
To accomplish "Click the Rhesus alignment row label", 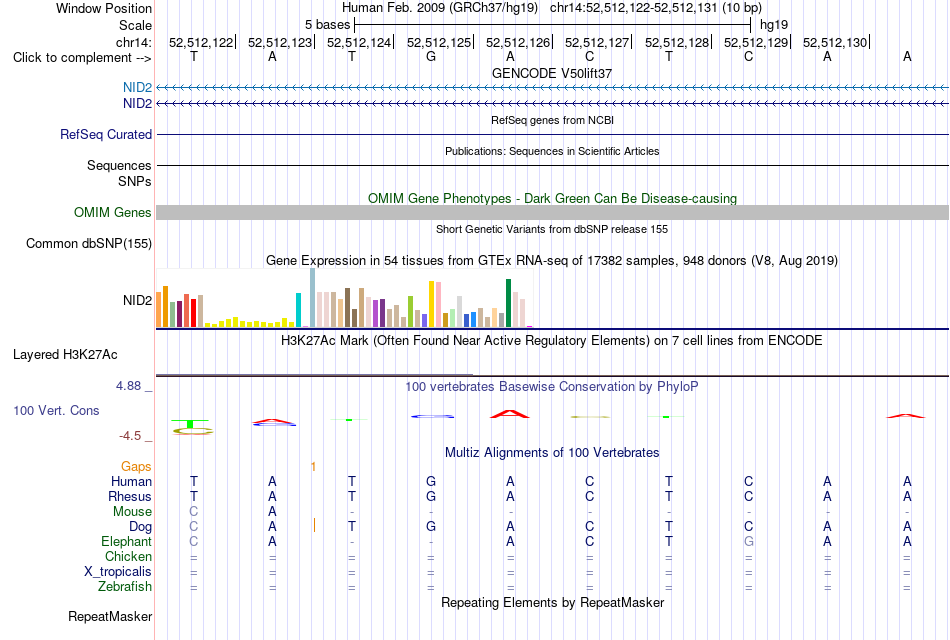I will [130, 496].
